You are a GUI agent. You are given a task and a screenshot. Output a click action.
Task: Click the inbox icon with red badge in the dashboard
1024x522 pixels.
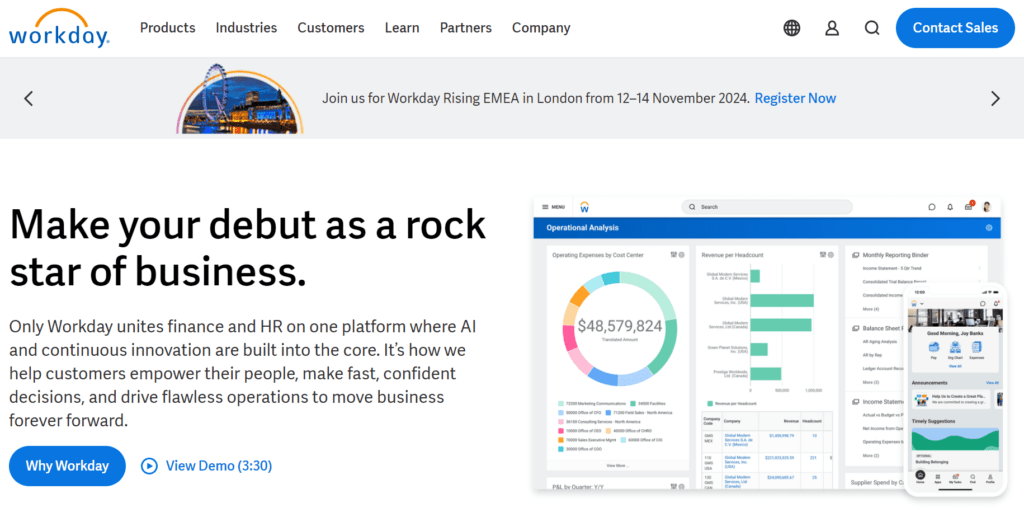click(x=969, y=206)
